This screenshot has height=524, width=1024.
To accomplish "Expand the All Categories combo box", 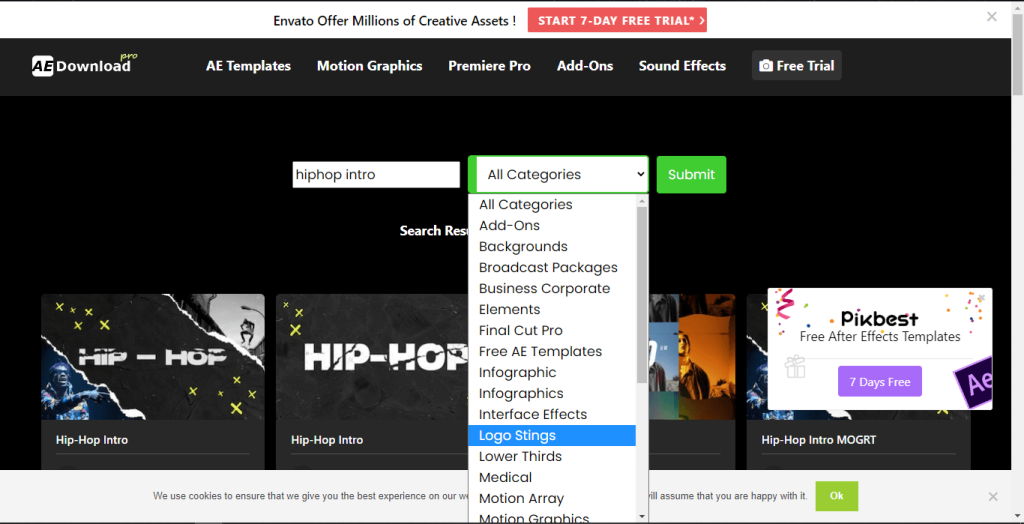I will click(558, 174).
